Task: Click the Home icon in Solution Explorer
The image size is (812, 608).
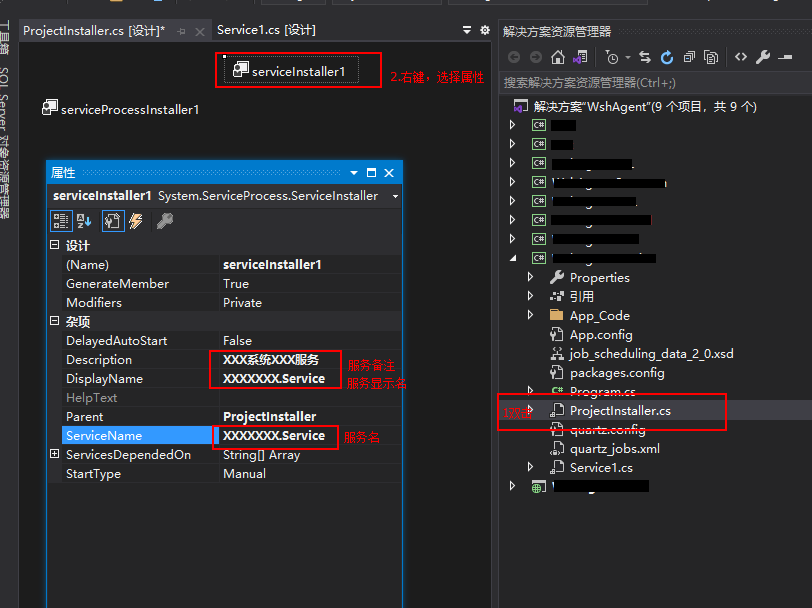Action: pyautogui.click(x=558, y=57)
